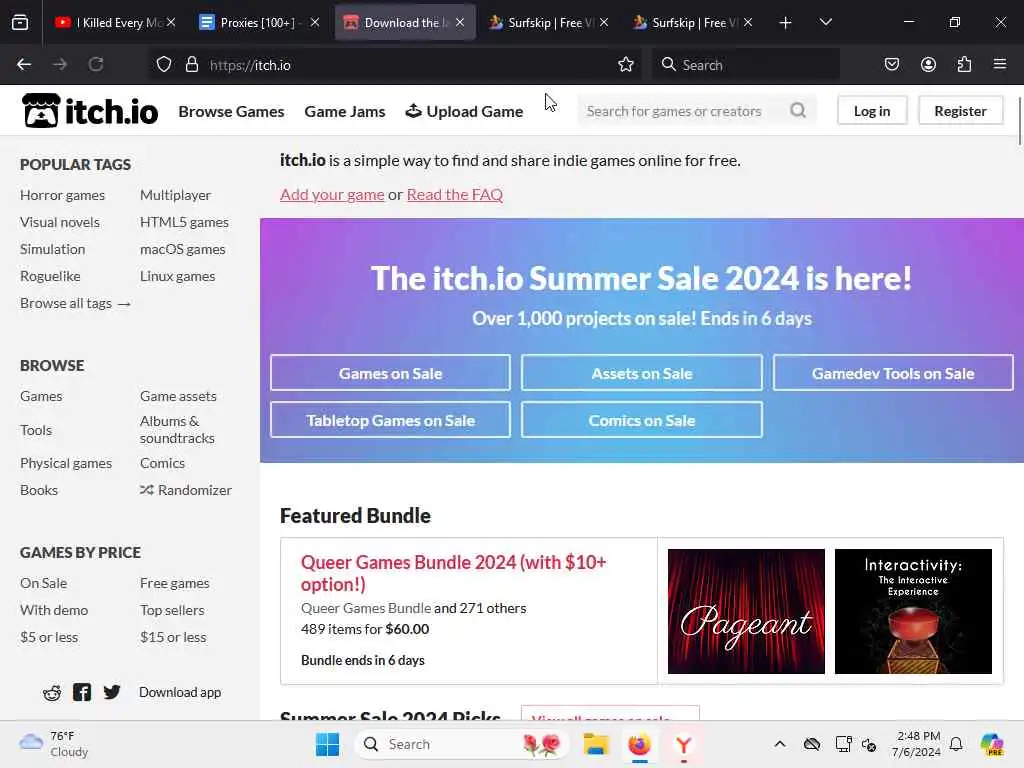Click the Register button
The height and width of the screenshot is (768, 1024).
point(960,111)
